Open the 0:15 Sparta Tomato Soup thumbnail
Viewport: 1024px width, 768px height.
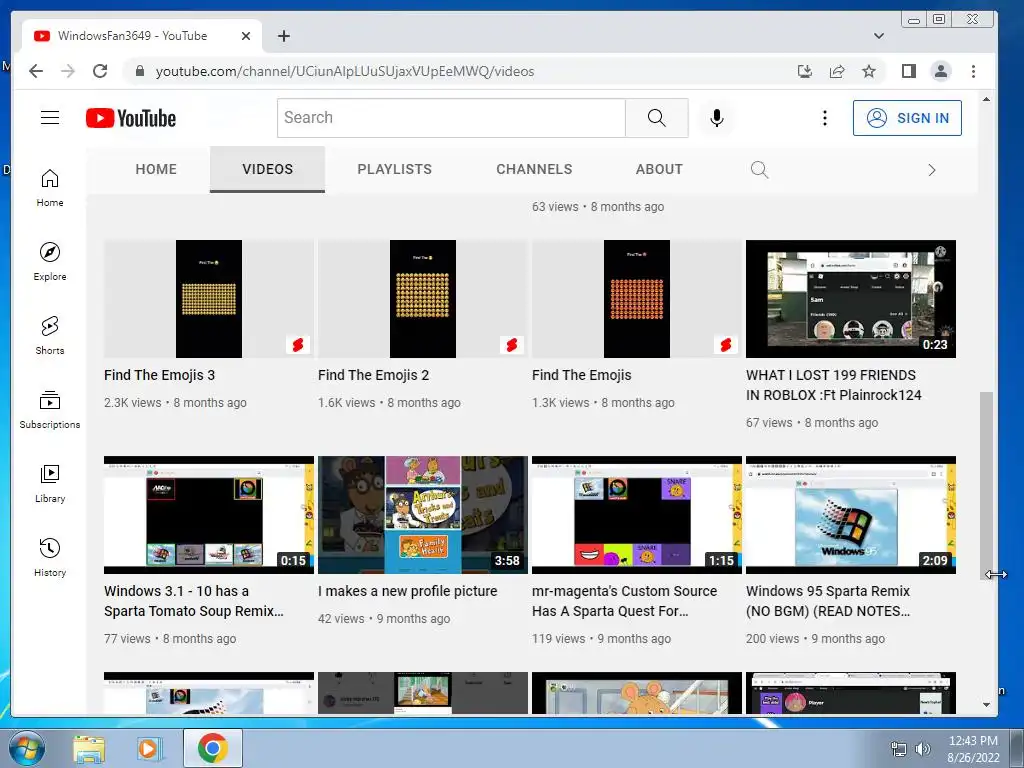coord(209,515)
